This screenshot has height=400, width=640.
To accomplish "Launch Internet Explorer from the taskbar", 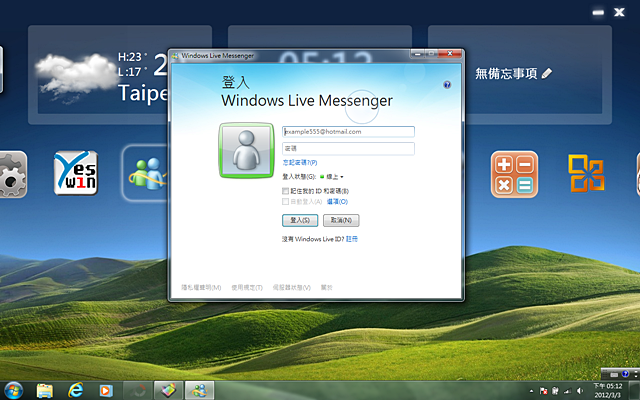I will click(76, 391).
